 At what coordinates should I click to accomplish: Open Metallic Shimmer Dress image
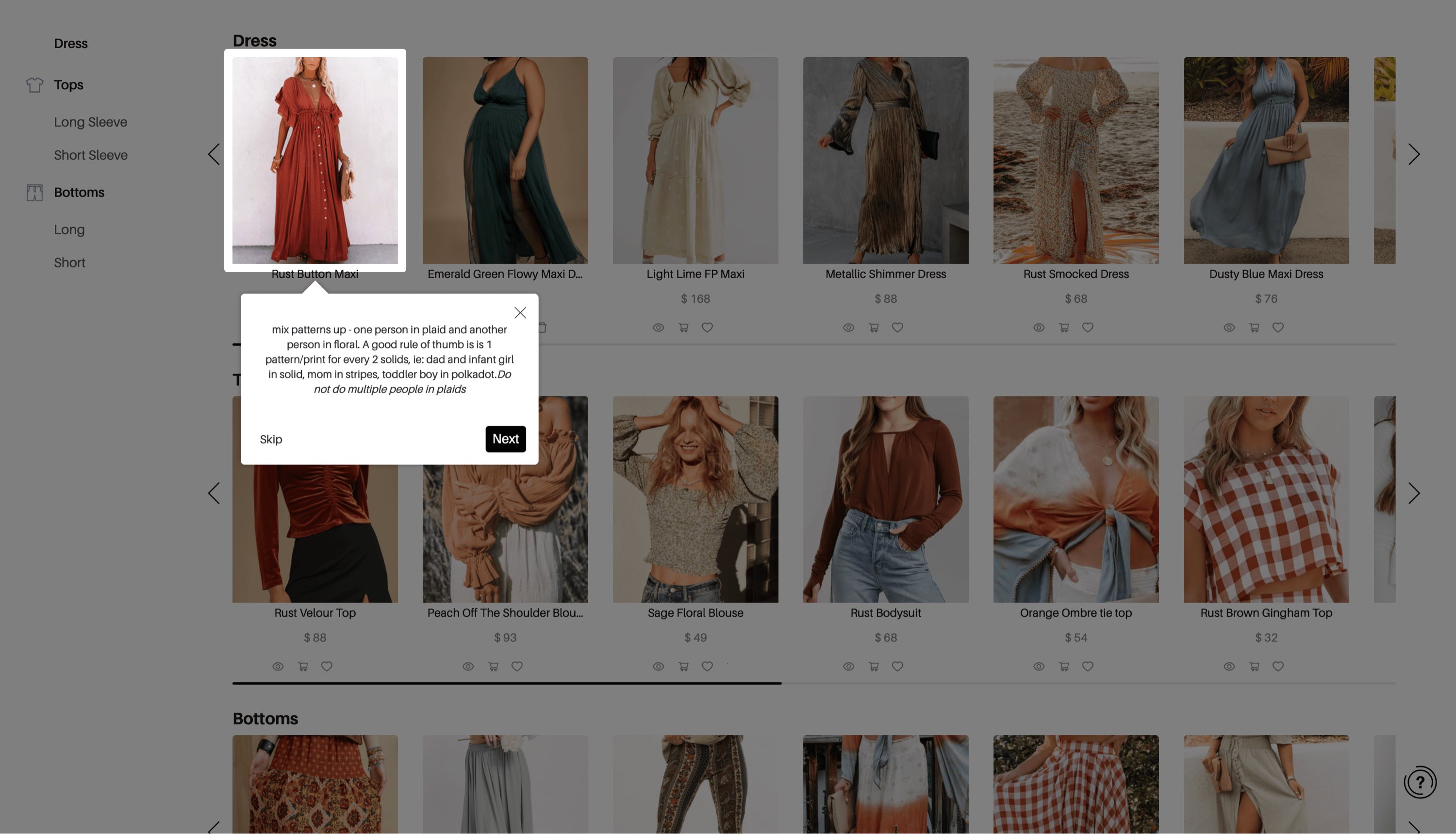point(885,161)
